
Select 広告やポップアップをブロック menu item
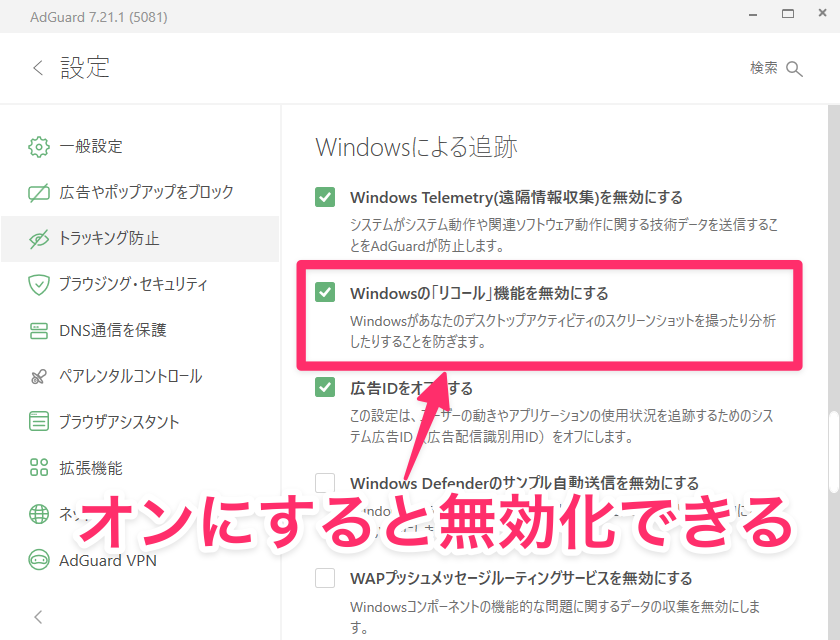[140, 192]
